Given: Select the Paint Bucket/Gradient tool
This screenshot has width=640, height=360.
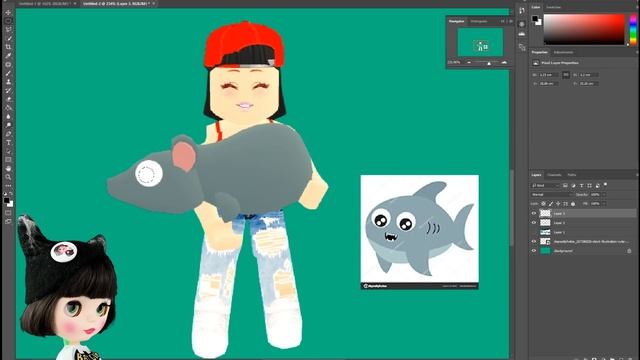Looking at the screenshot, I should [x=8, y=108].
